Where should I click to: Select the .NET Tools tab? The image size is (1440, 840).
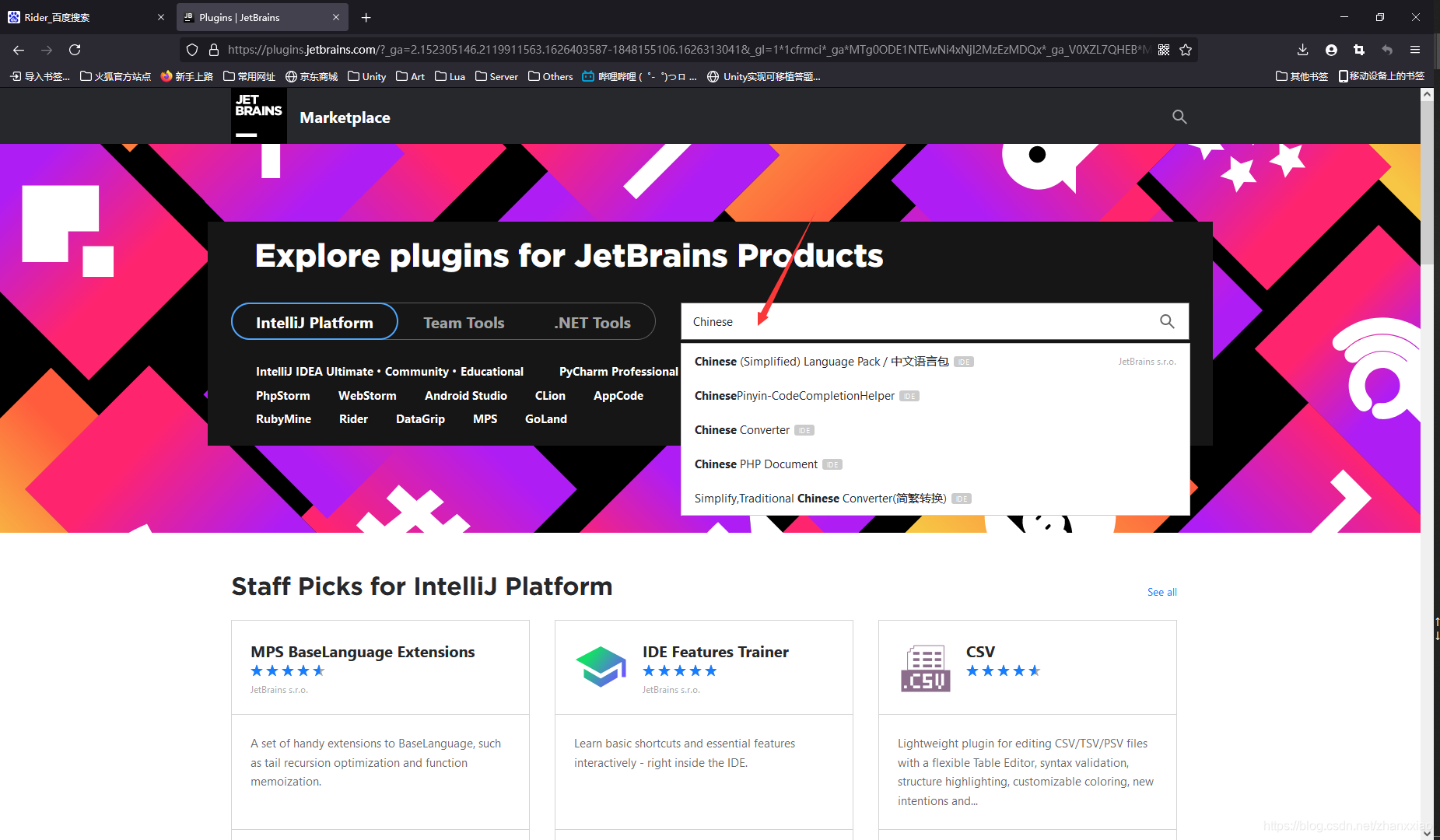click(592, 323)
